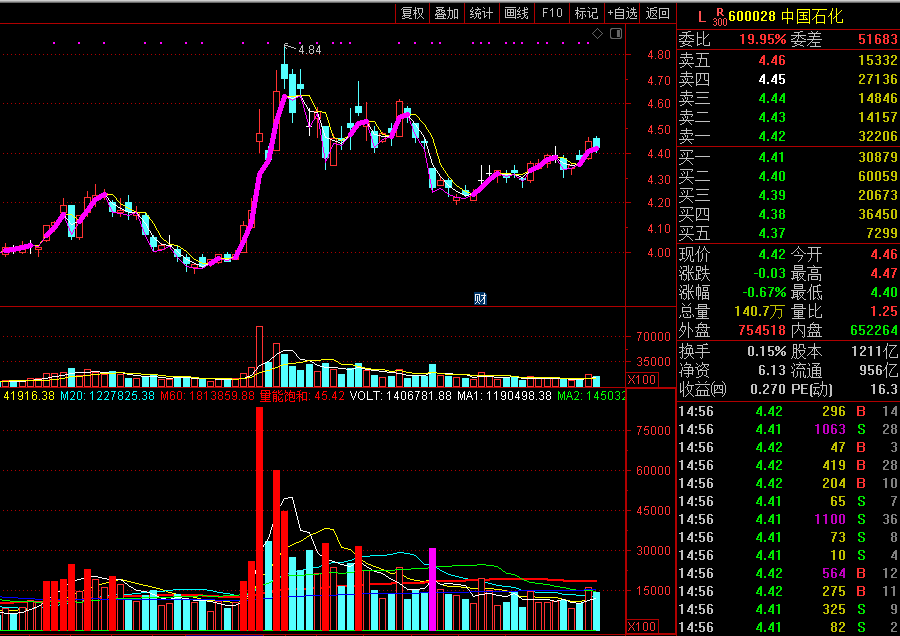Click the R 300 badge beside stock code
The height and width of the screenshot is (636, 900).
(720, 17)
